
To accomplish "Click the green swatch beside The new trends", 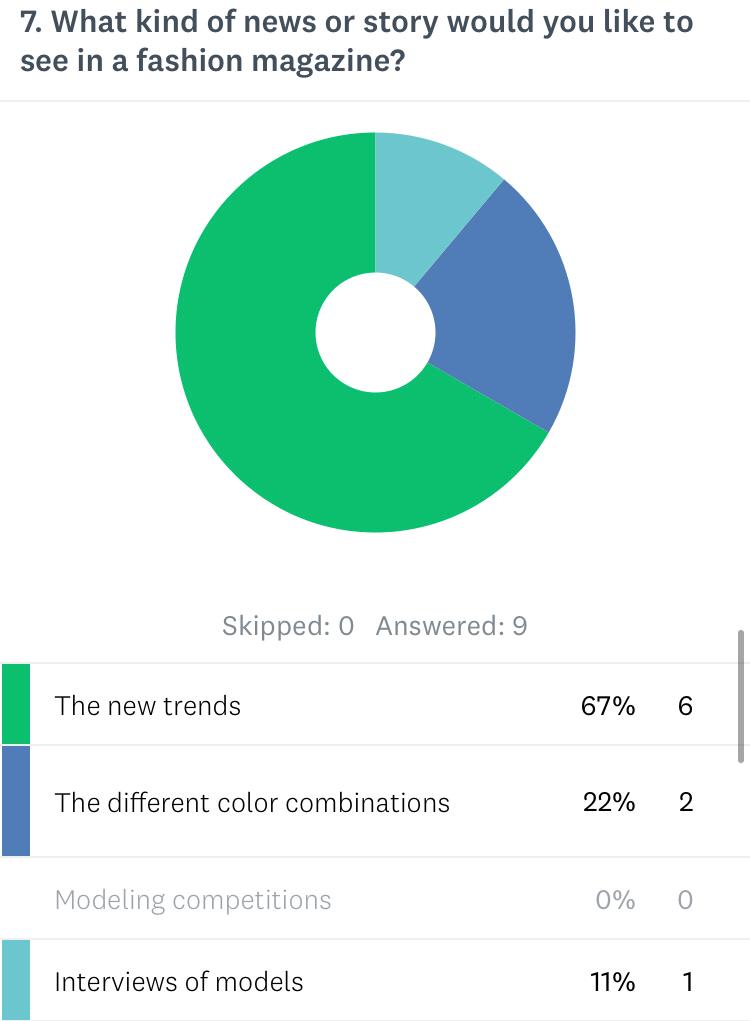I will coord(15,704).
